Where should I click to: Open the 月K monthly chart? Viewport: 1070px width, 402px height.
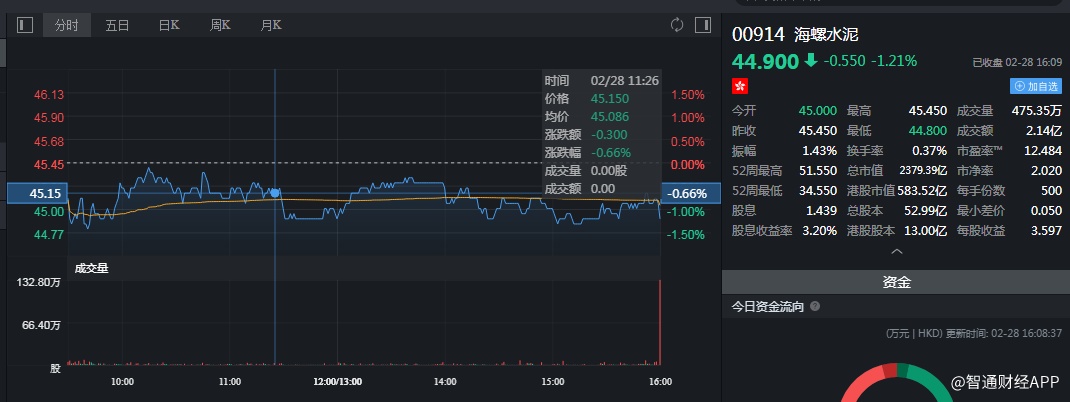point(270,25)
